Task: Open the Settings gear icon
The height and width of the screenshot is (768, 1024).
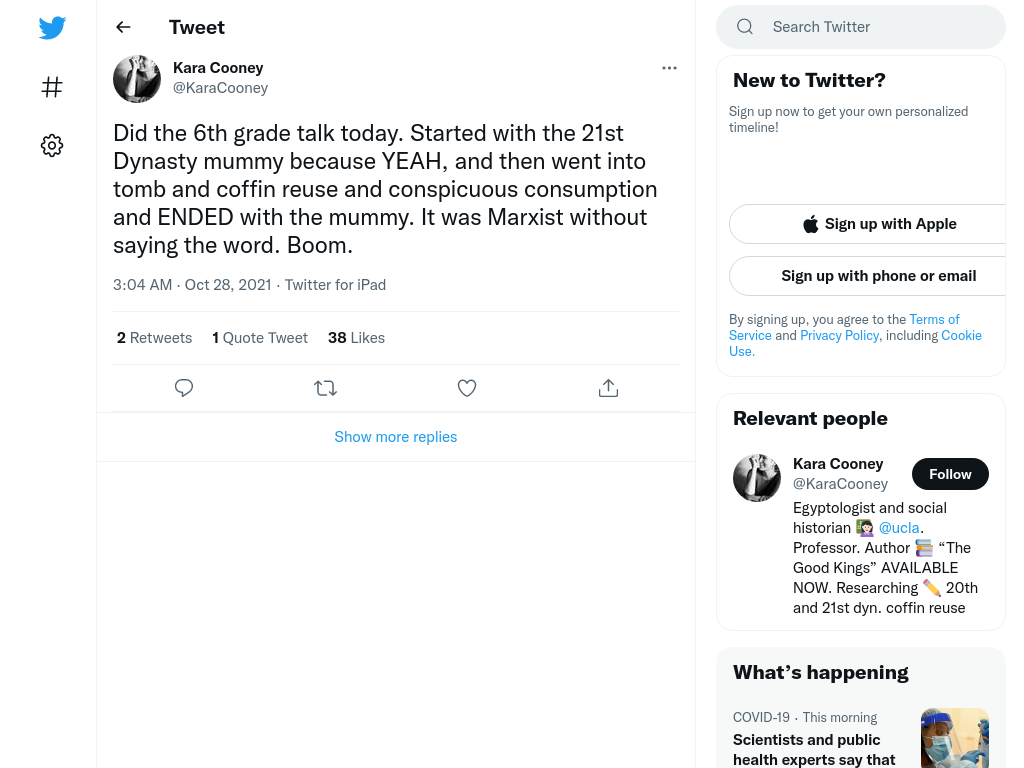Action: click(52, 145)
